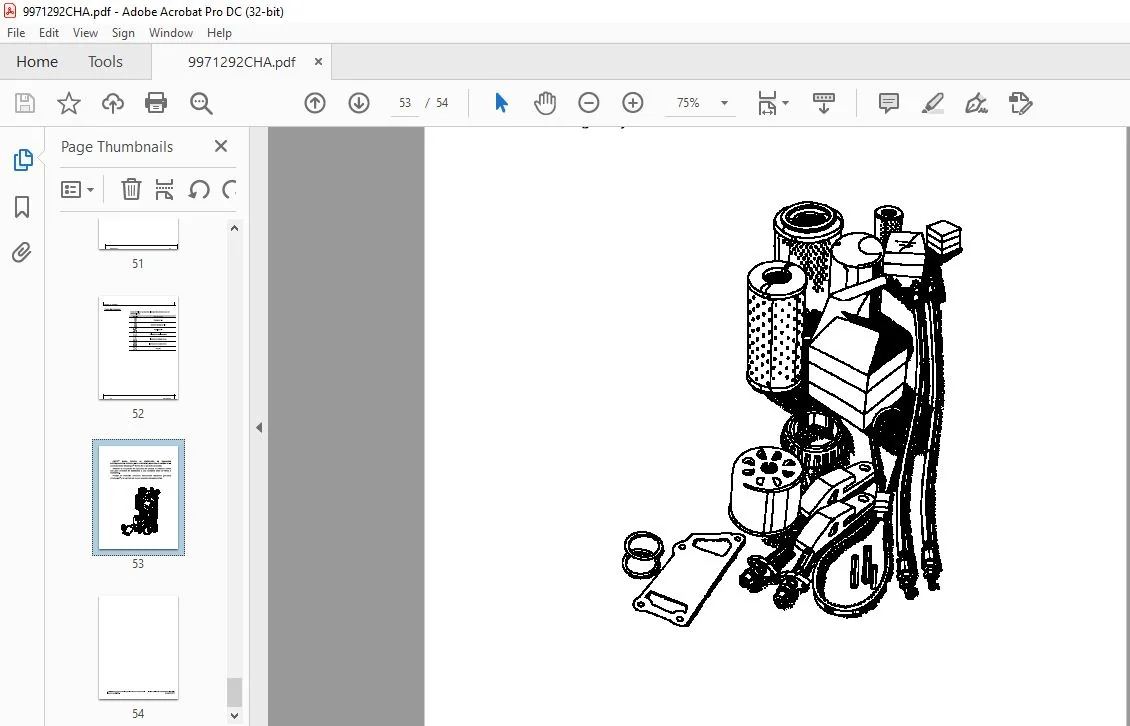Go to next page arrow

(359, 103)
